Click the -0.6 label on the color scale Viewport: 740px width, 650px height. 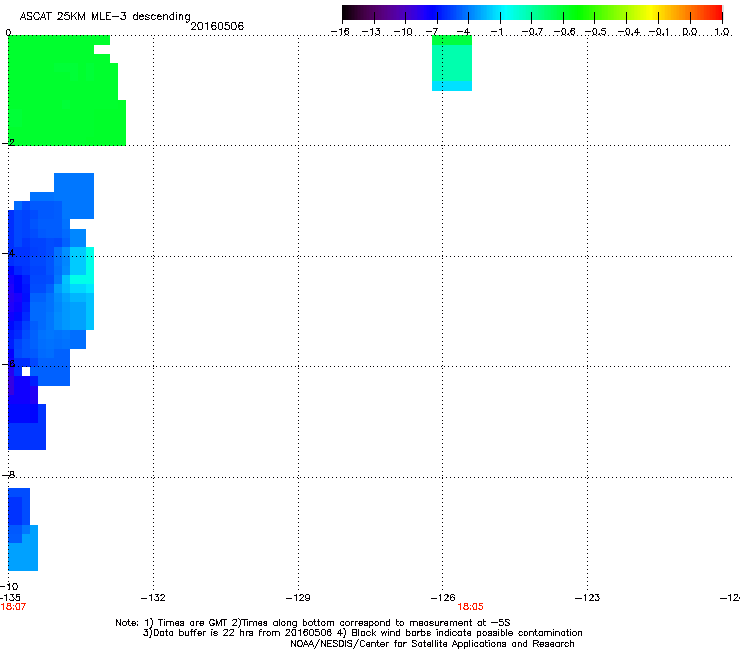(x=564, y=32)
